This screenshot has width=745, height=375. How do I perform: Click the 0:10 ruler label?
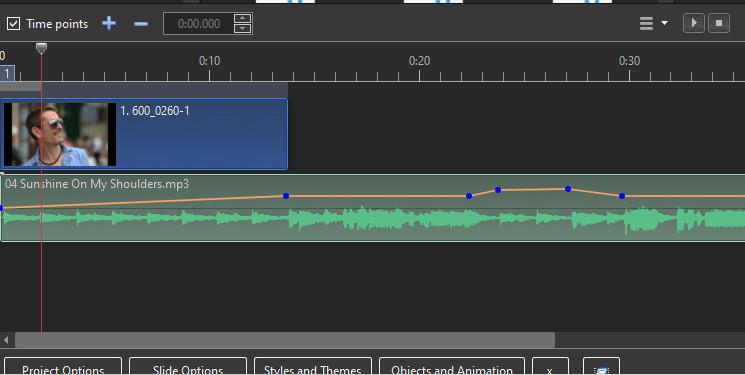coord(210,61)
